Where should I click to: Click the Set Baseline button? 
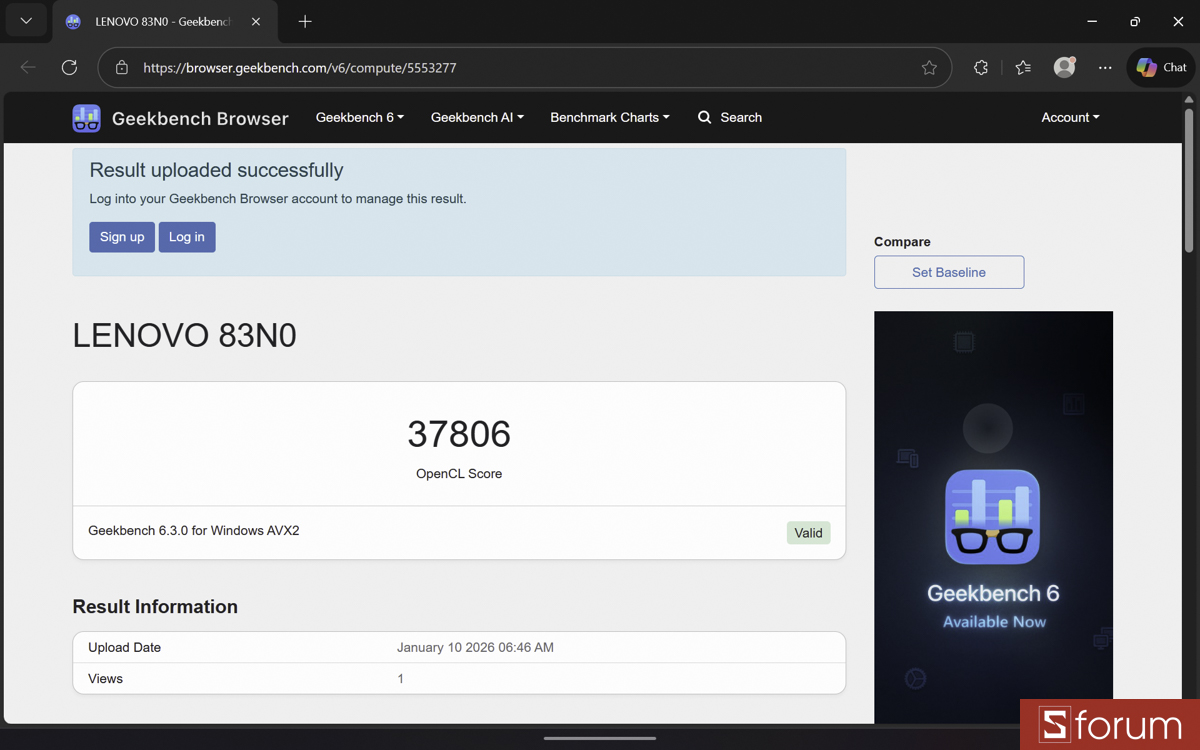pyautogui.click(x=948, y=272)
